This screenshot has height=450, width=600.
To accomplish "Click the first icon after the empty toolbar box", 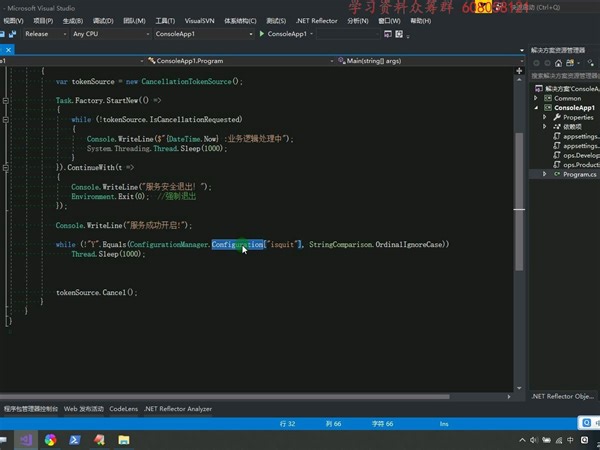I will [388, 34].
